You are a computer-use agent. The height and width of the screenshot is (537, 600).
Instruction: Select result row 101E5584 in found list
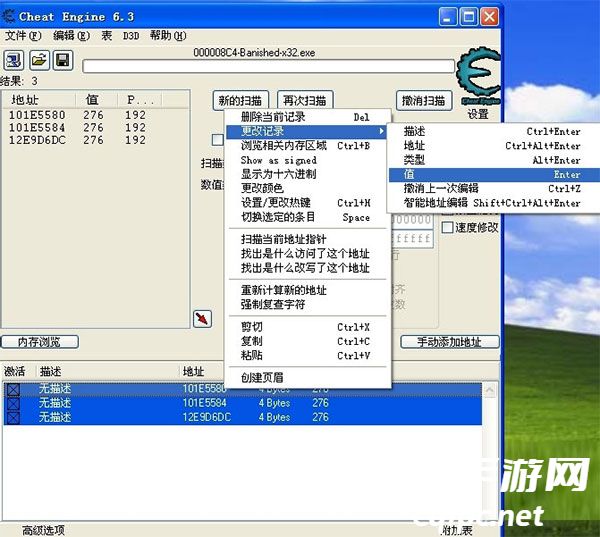(95, 127)
